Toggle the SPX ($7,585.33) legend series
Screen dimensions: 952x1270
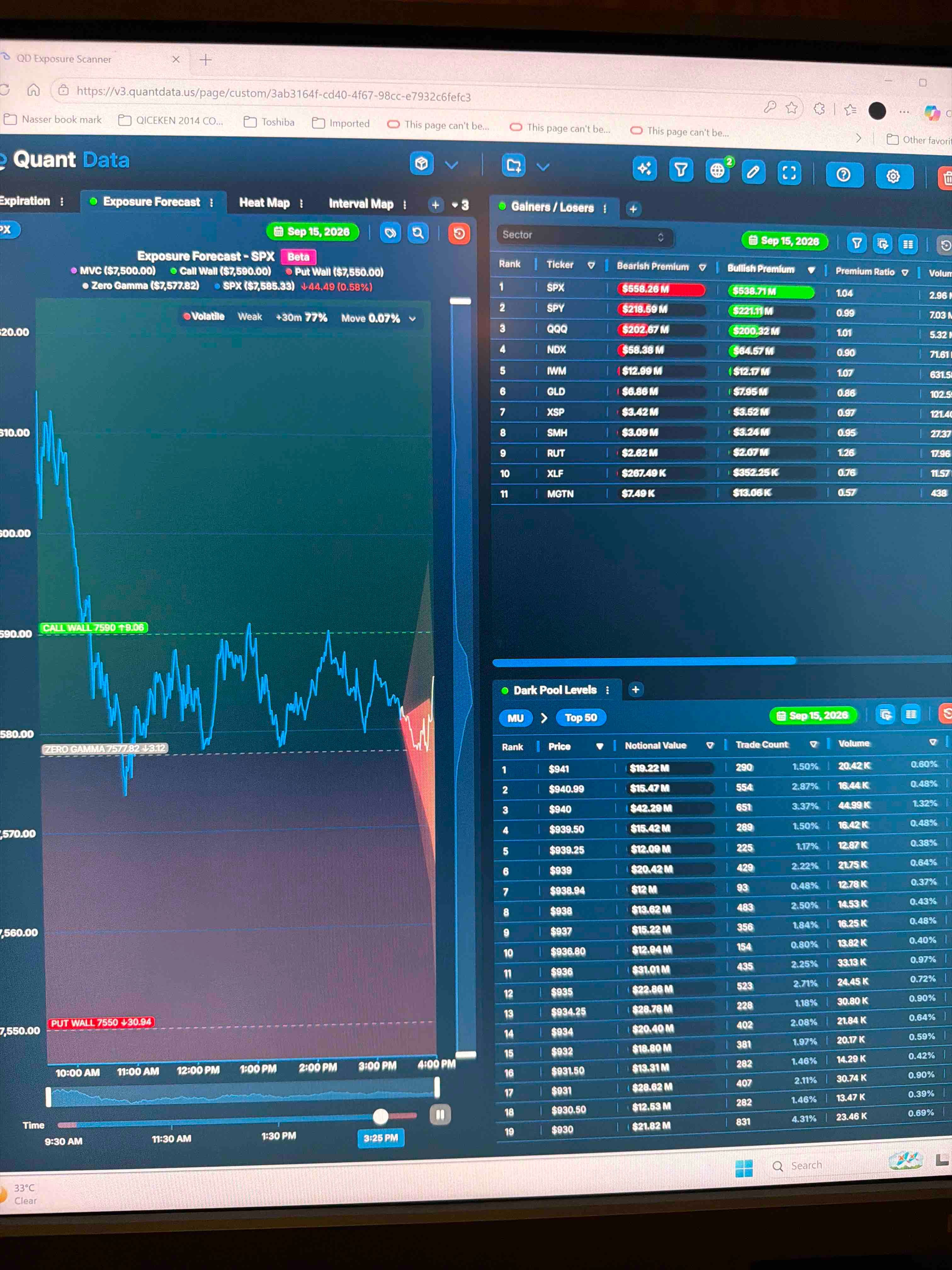255,286
